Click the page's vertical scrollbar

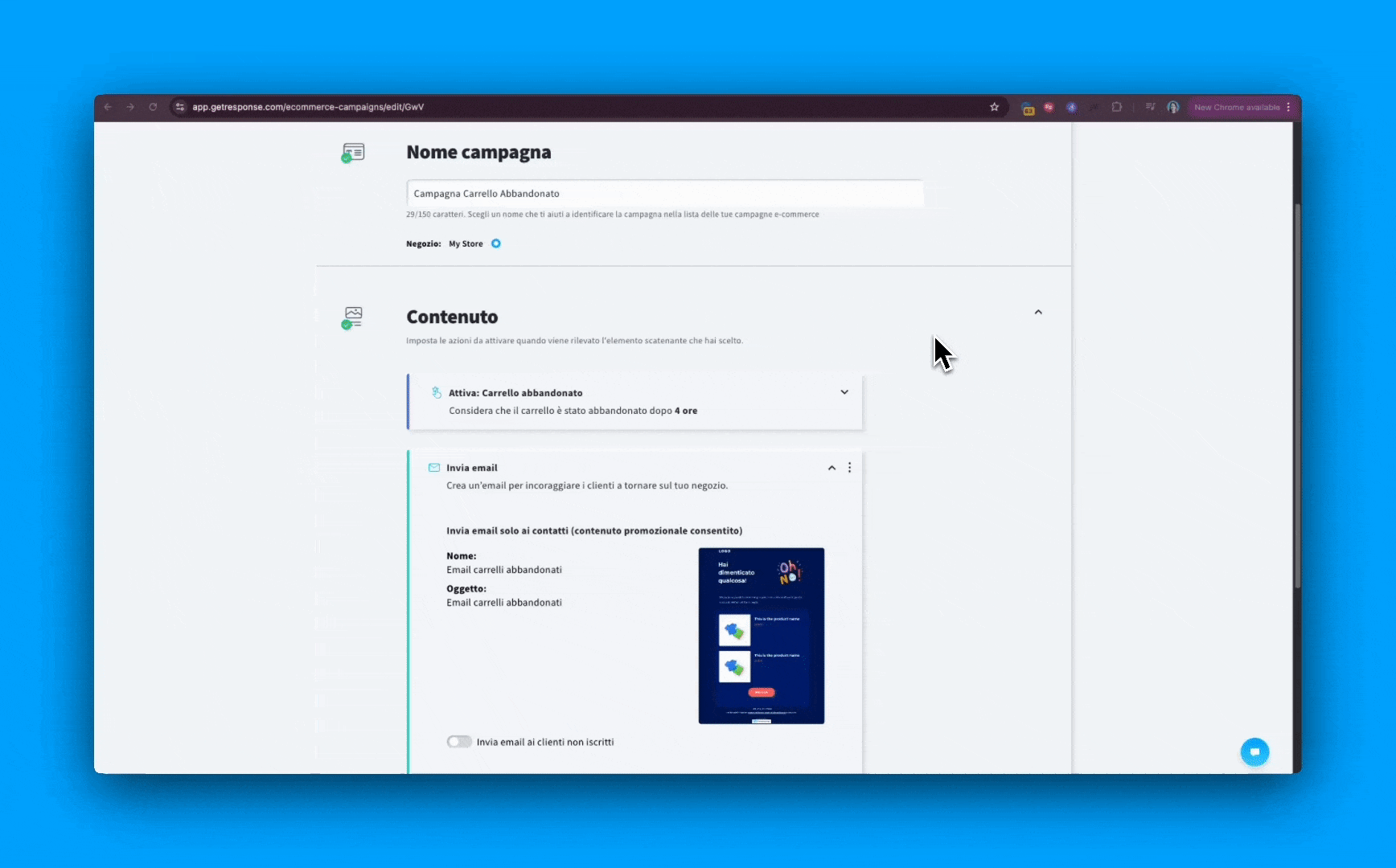(1296, 402)
